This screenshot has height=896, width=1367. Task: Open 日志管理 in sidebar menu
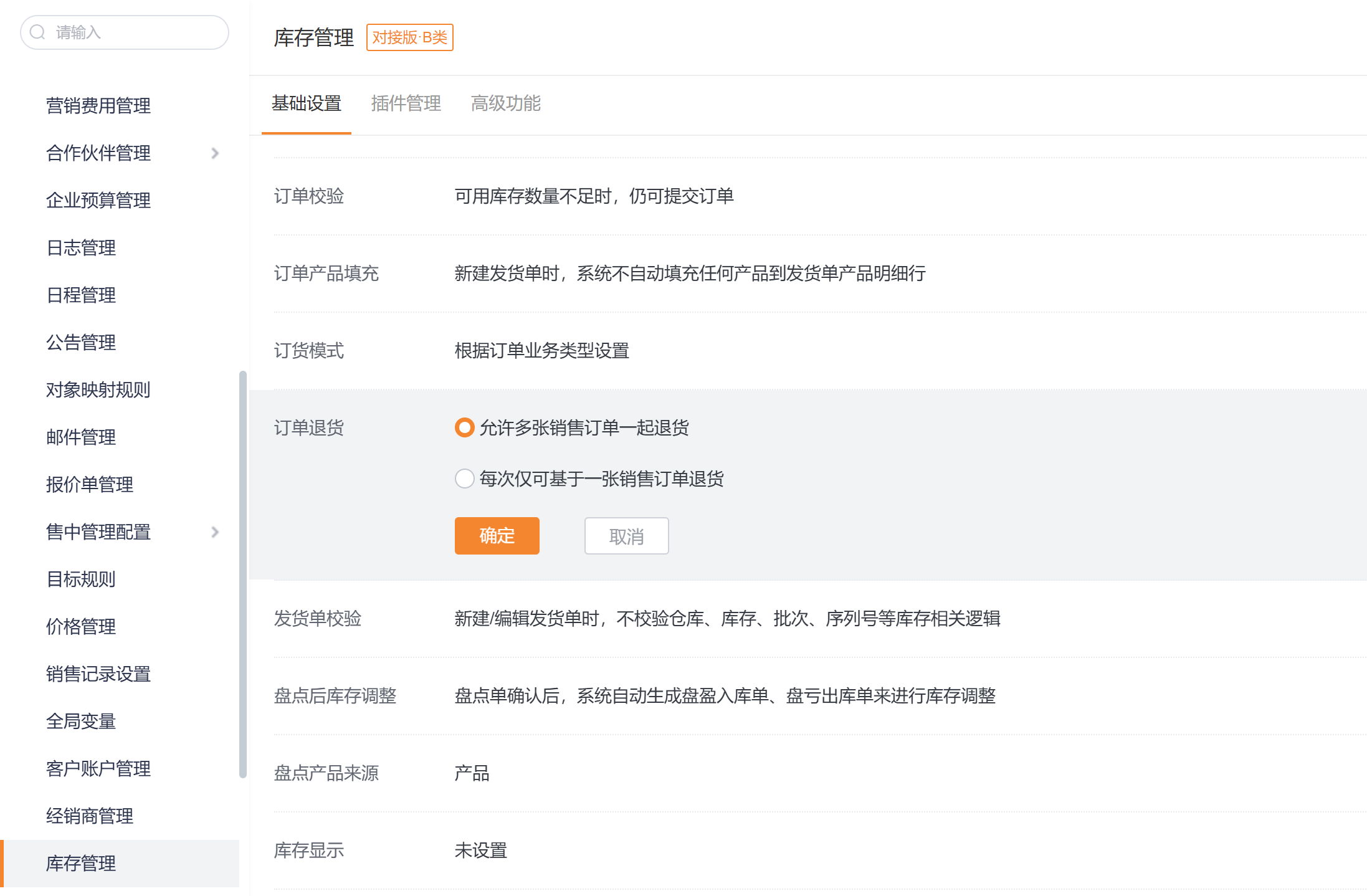(x=81, y=248)
